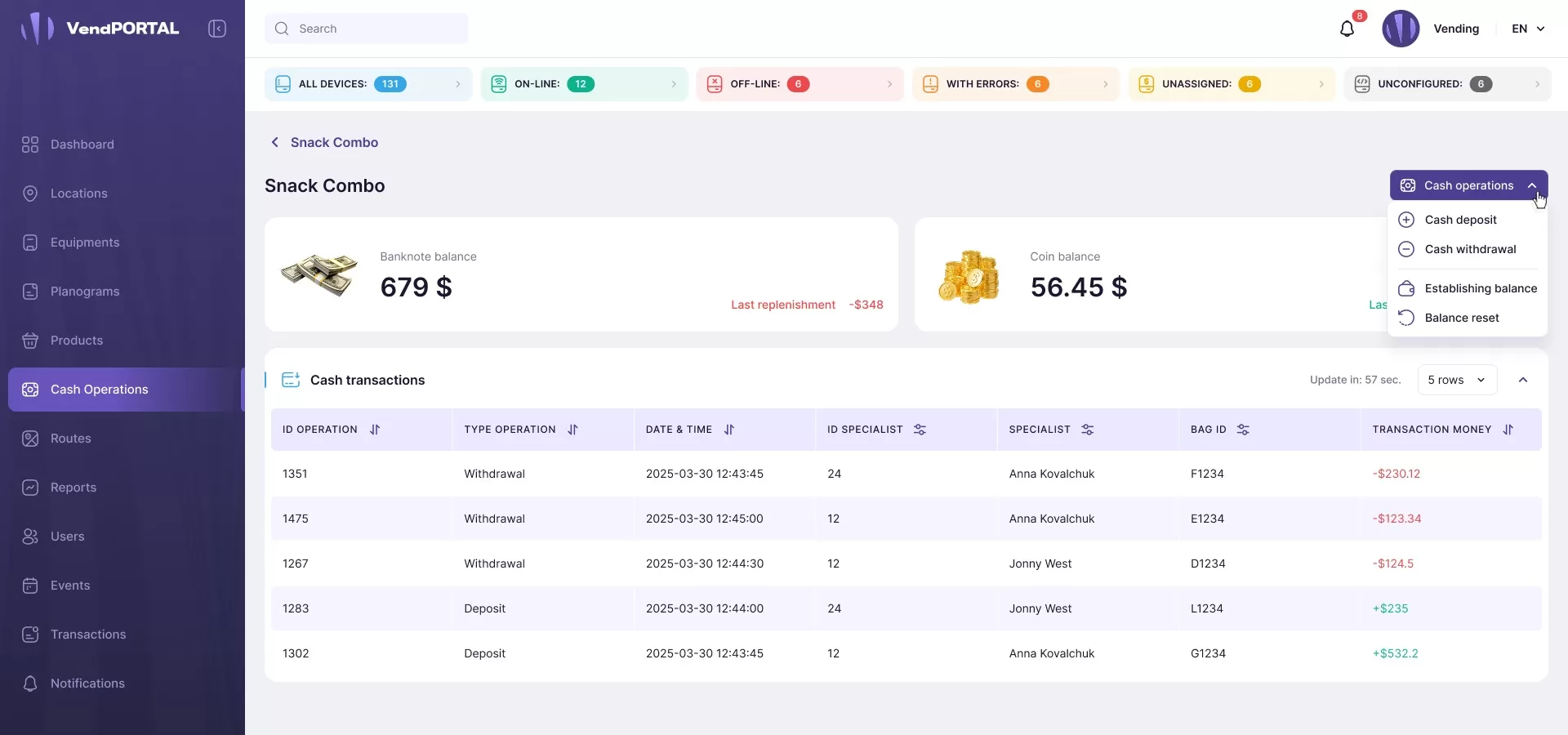Screen dimensions: 1568x735
Task: Open filter for Specialist column
Action: click(1088, 430)
